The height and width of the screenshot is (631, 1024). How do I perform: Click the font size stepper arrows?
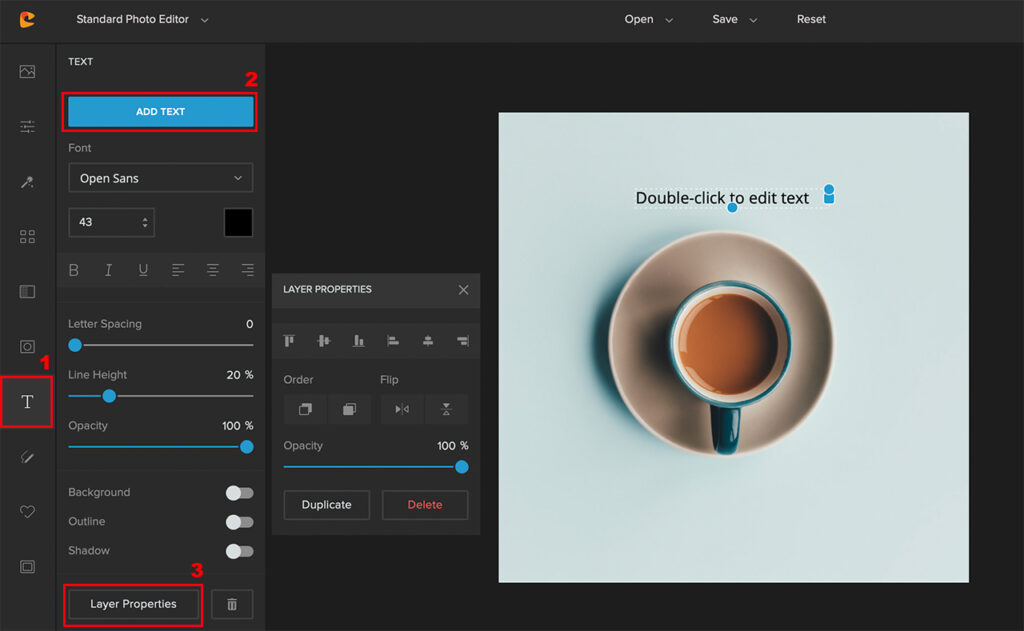(145, 223)
